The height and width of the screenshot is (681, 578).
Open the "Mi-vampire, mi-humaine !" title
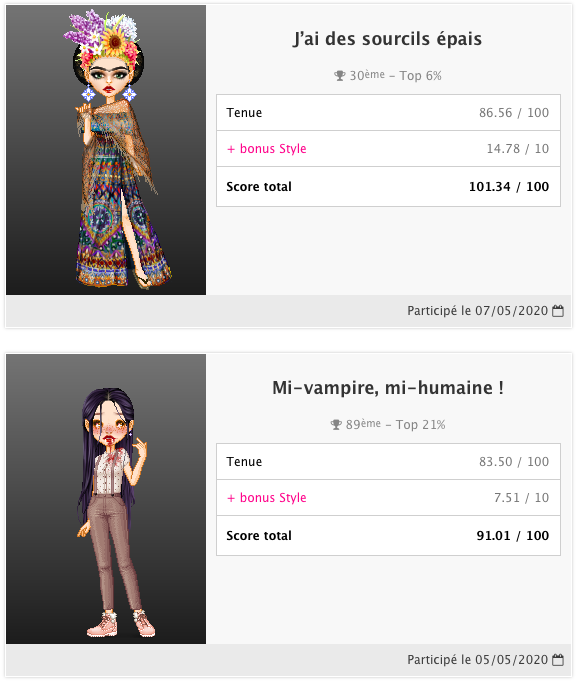pyautogui.click(x=388, y=388)
